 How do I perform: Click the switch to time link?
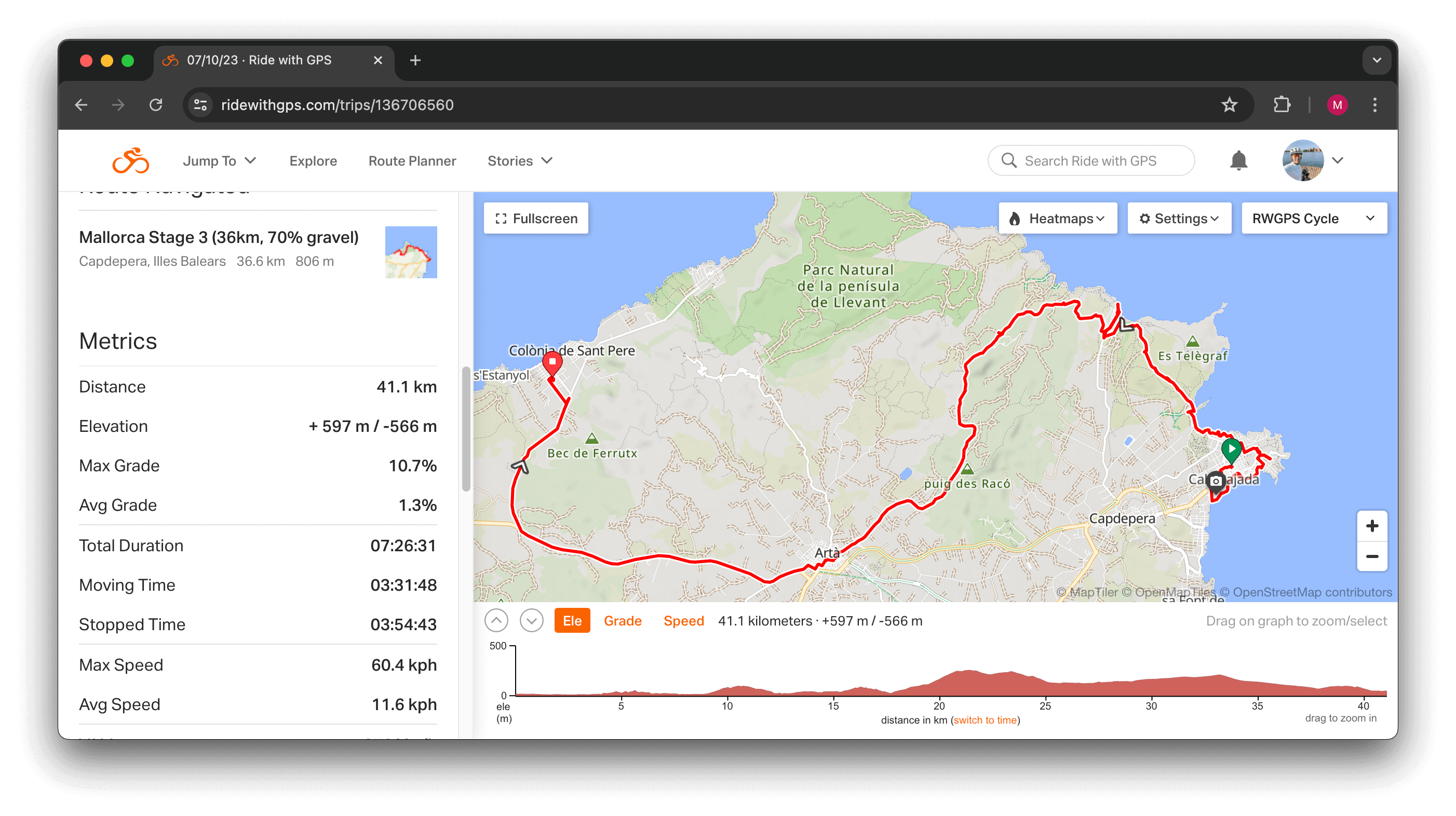click(x=985, y=720)
